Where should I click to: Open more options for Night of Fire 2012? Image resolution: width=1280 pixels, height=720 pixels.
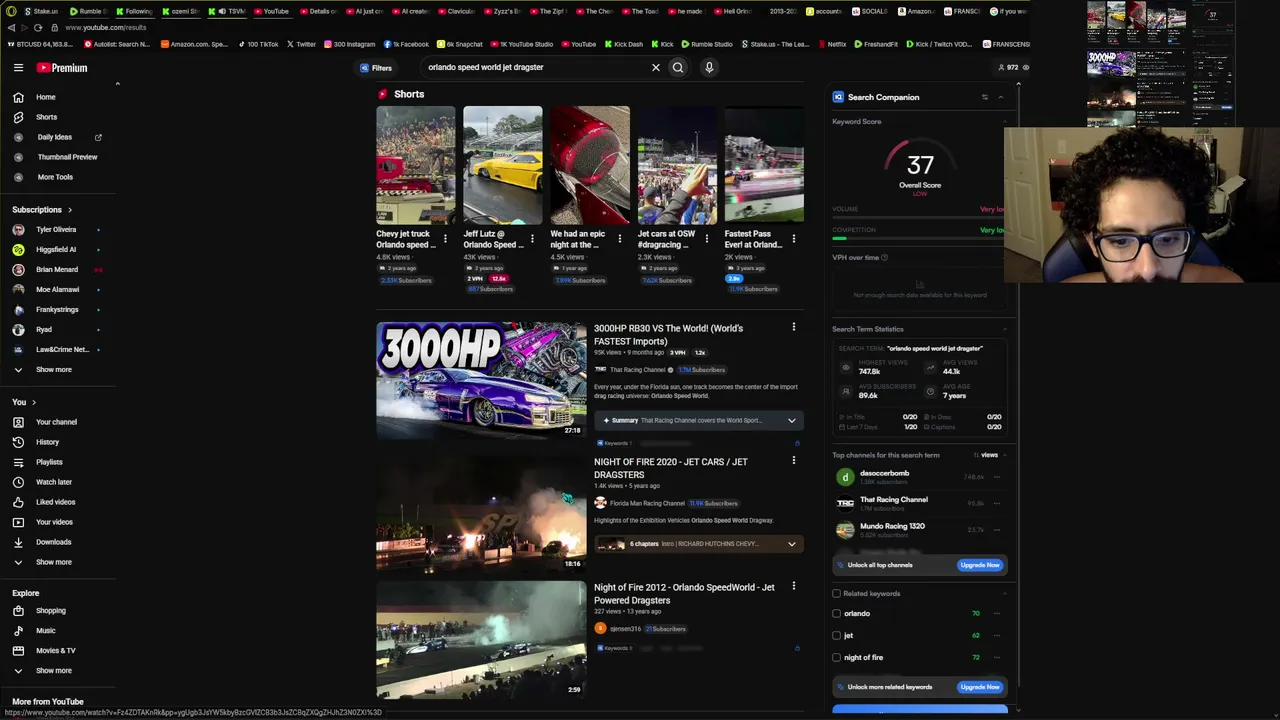pyautogui.click(x=794, y=587)
